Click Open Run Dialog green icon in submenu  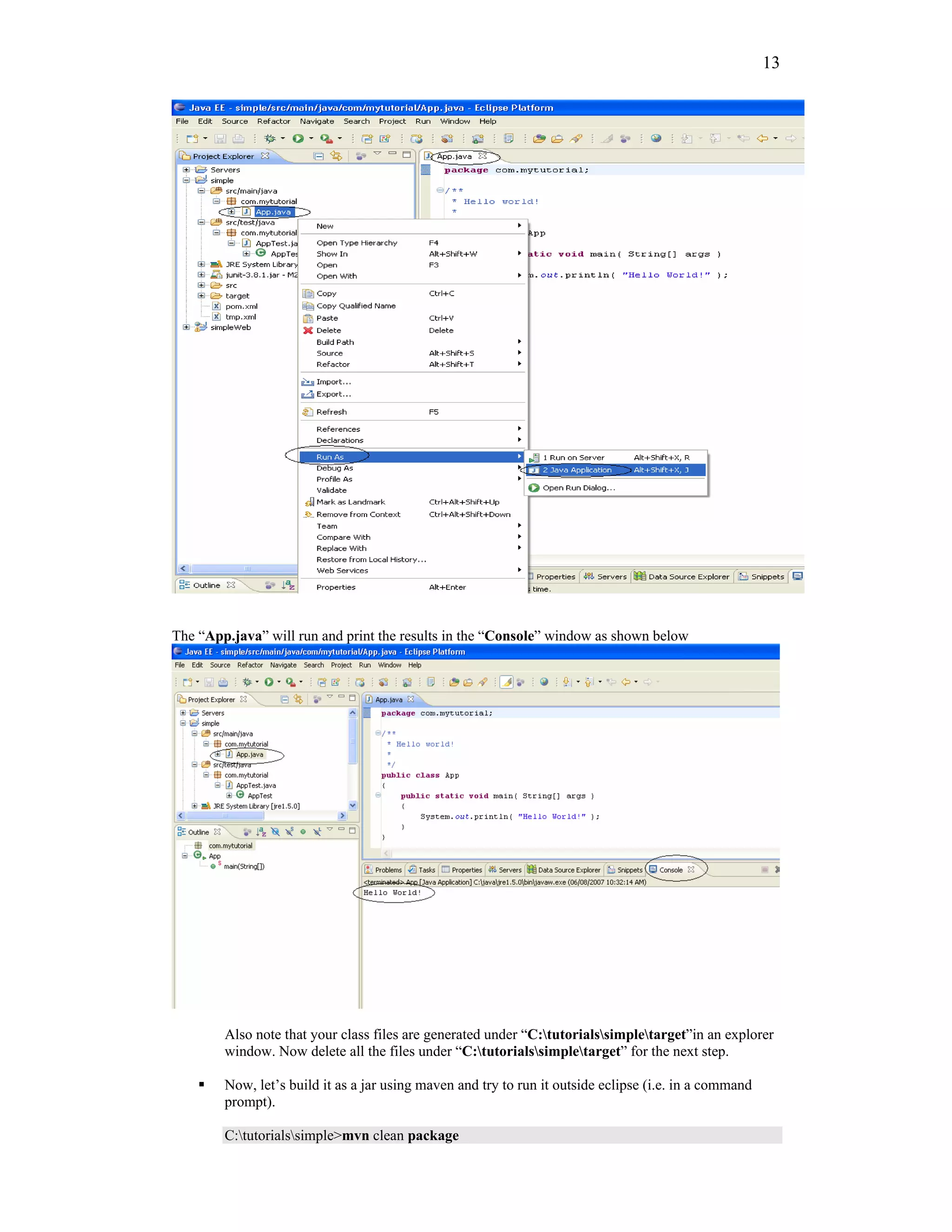coord(534,488)
